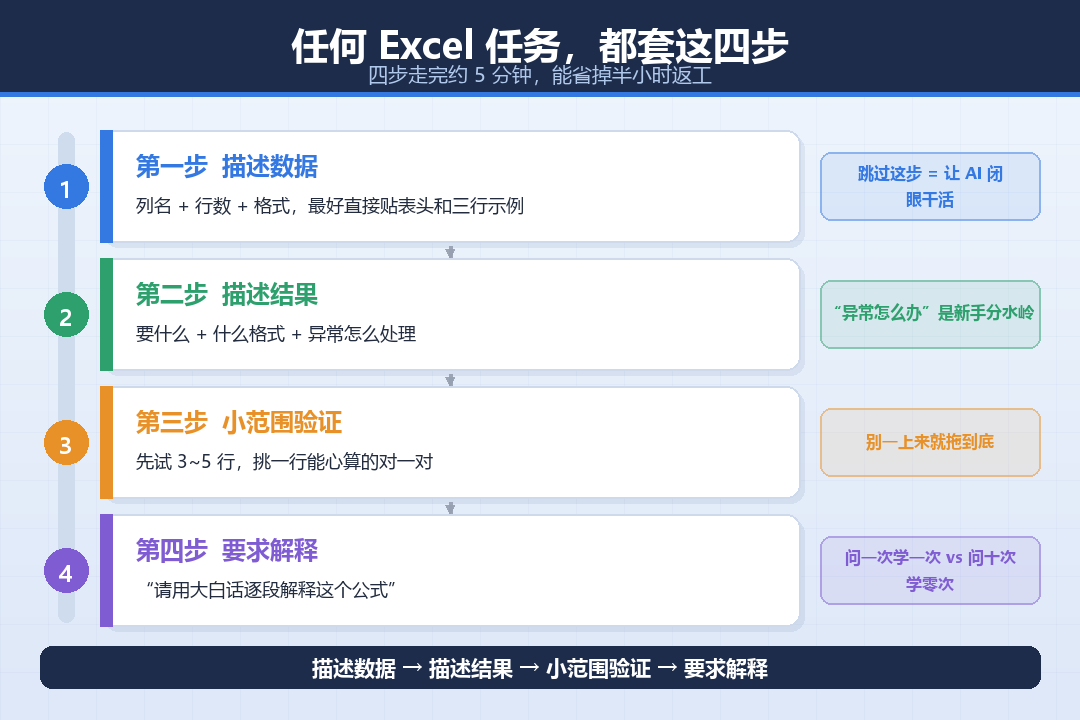Viewport: 1080px width, 720px height.
Task: Select the 第二步 描述结果 heading
Action: (227, 295)
